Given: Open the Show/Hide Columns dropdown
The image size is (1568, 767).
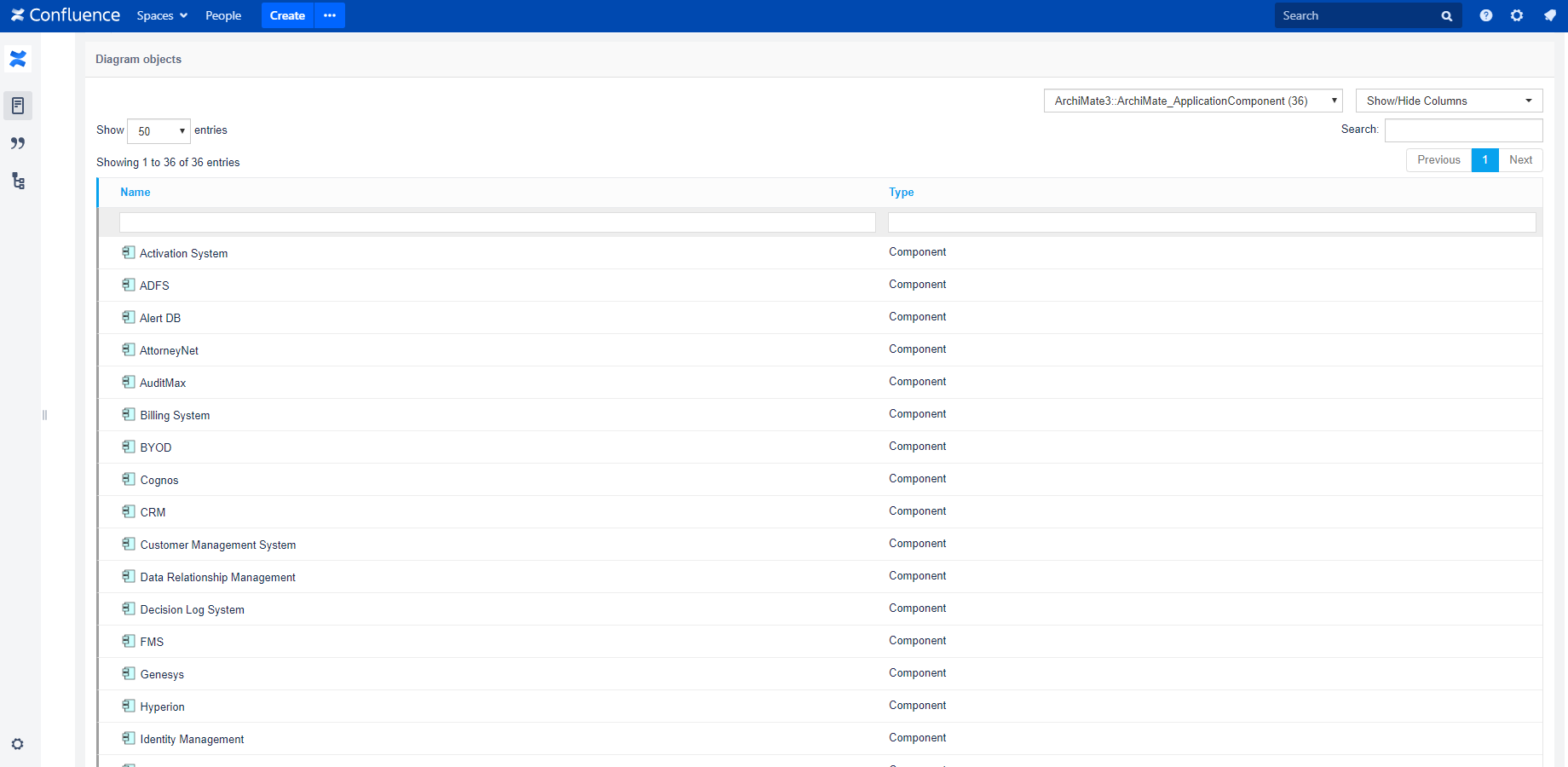Looking at the screenshot, I should point(1450,101).
